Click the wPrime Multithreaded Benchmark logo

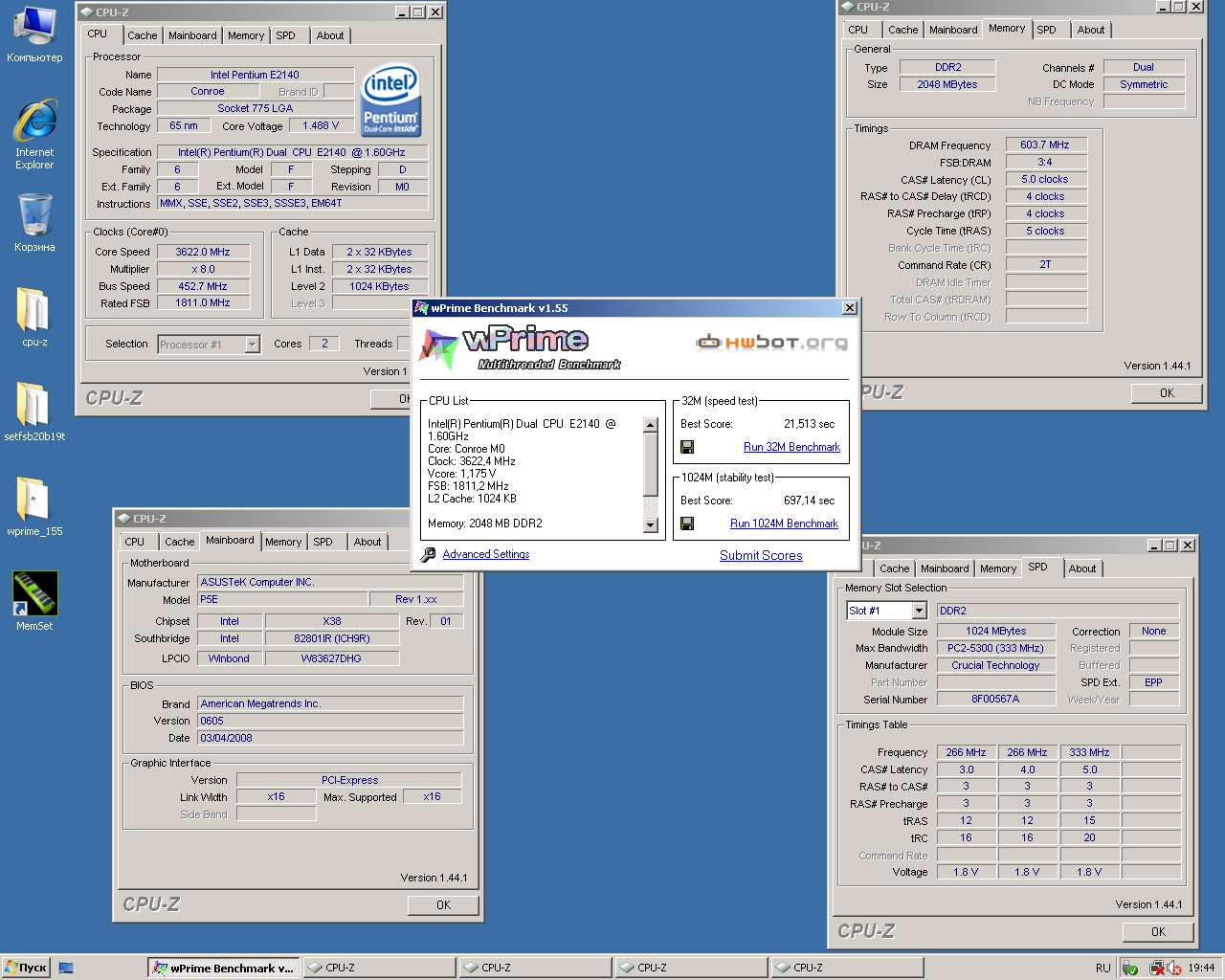(x=522, y=348)
